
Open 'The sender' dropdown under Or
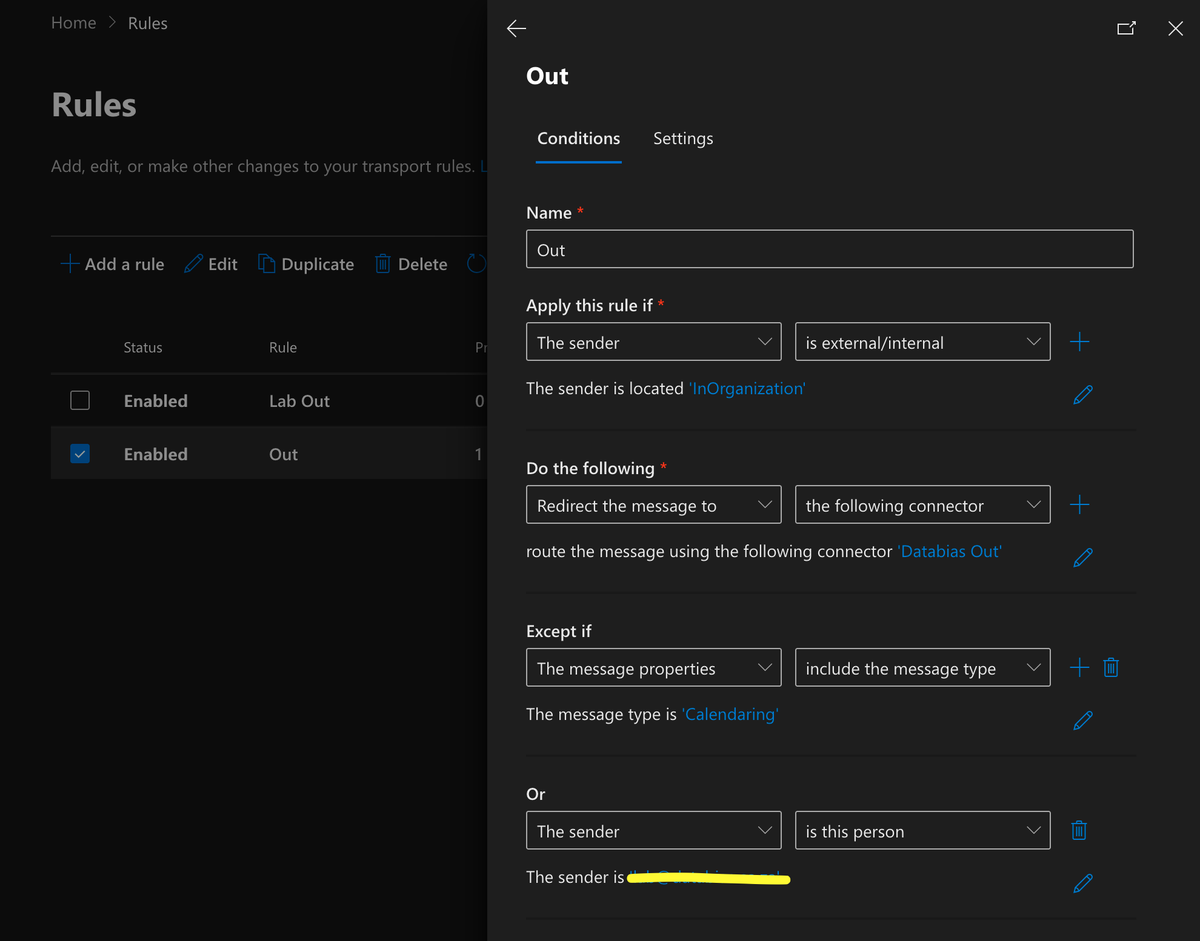click(x=654, y=831)
